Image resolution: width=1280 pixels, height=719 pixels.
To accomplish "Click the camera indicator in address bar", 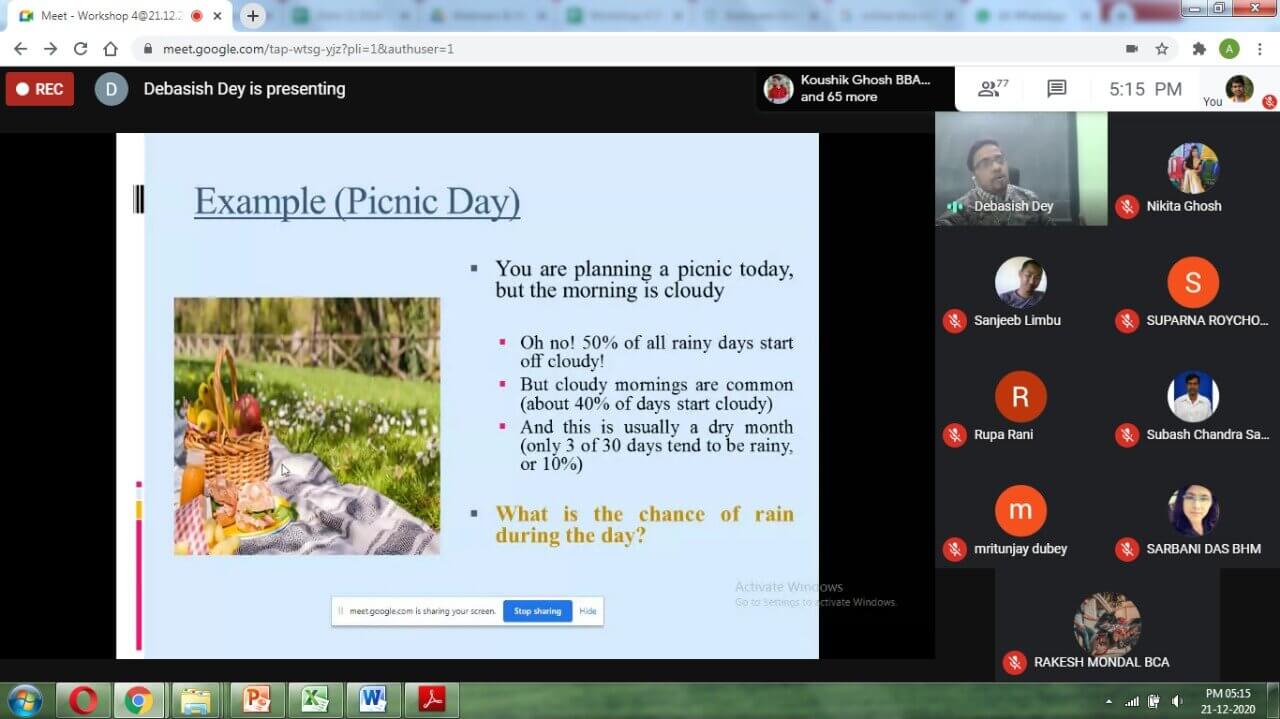I will tap(1132, 49).
